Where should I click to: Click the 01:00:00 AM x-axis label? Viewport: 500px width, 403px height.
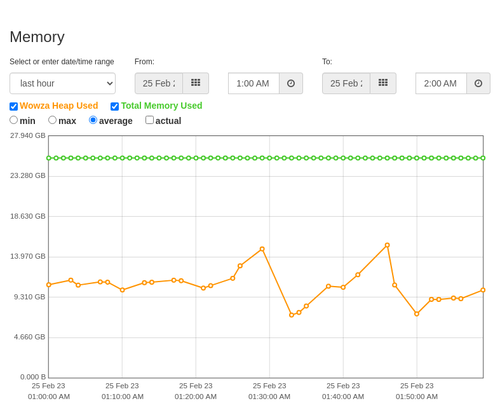coord(49,396)
